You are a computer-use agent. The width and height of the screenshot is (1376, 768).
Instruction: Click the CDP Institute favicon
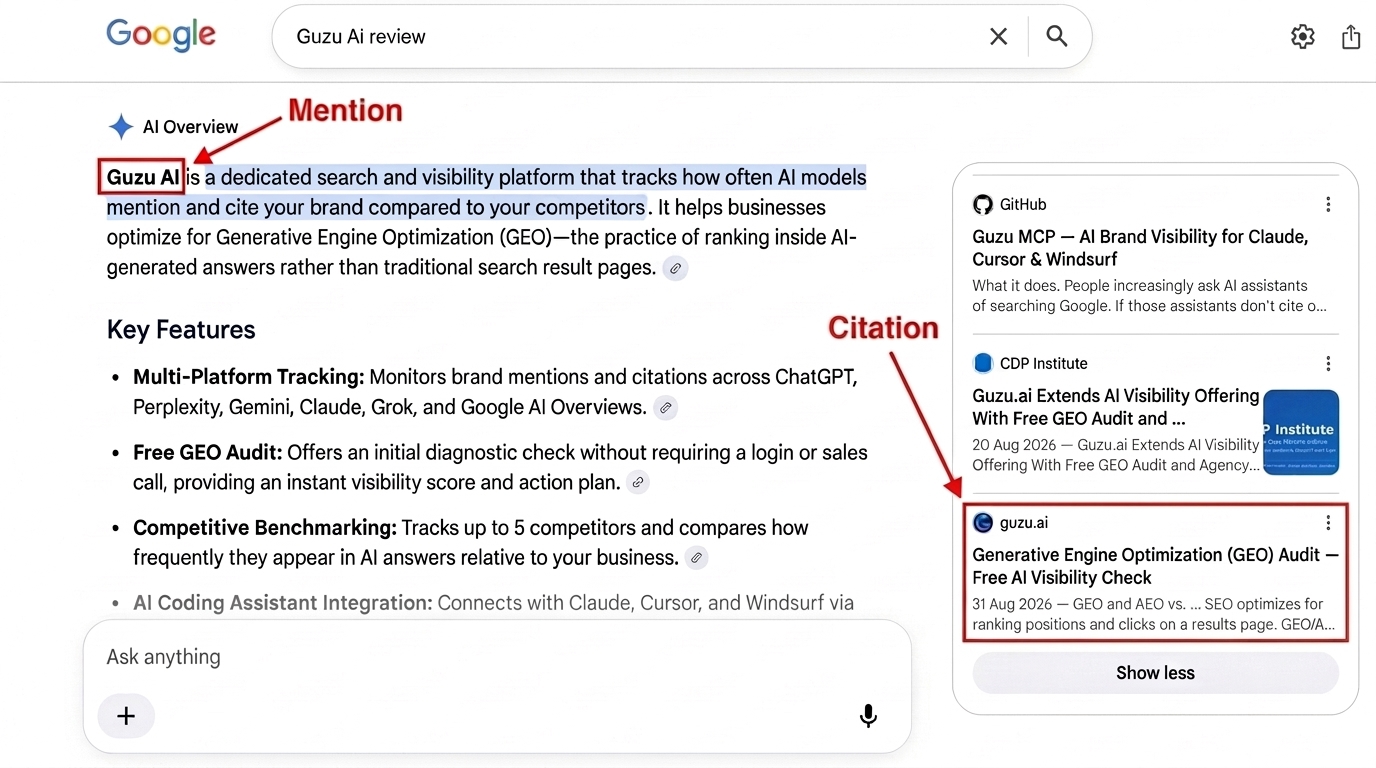click(983, 363)
